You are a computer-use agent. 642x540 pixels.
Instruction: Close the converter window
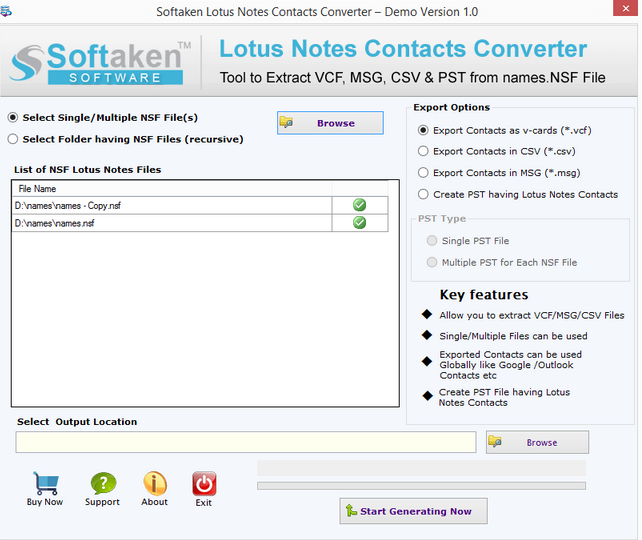point(625,8)
